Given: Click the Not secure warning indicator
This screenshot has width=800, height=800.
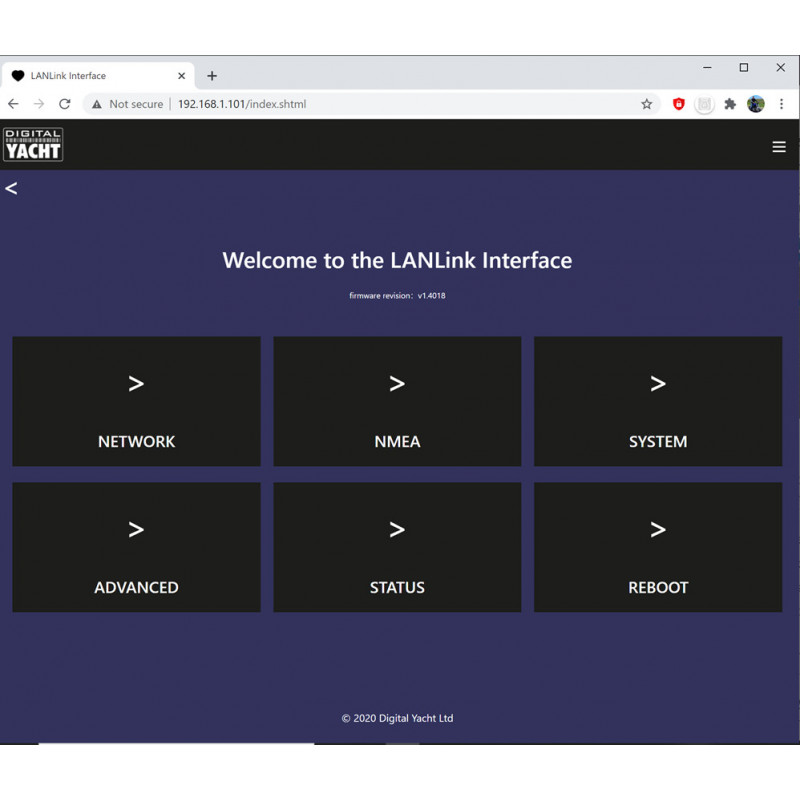Looking at the screenshot, I should click(127, 104).
